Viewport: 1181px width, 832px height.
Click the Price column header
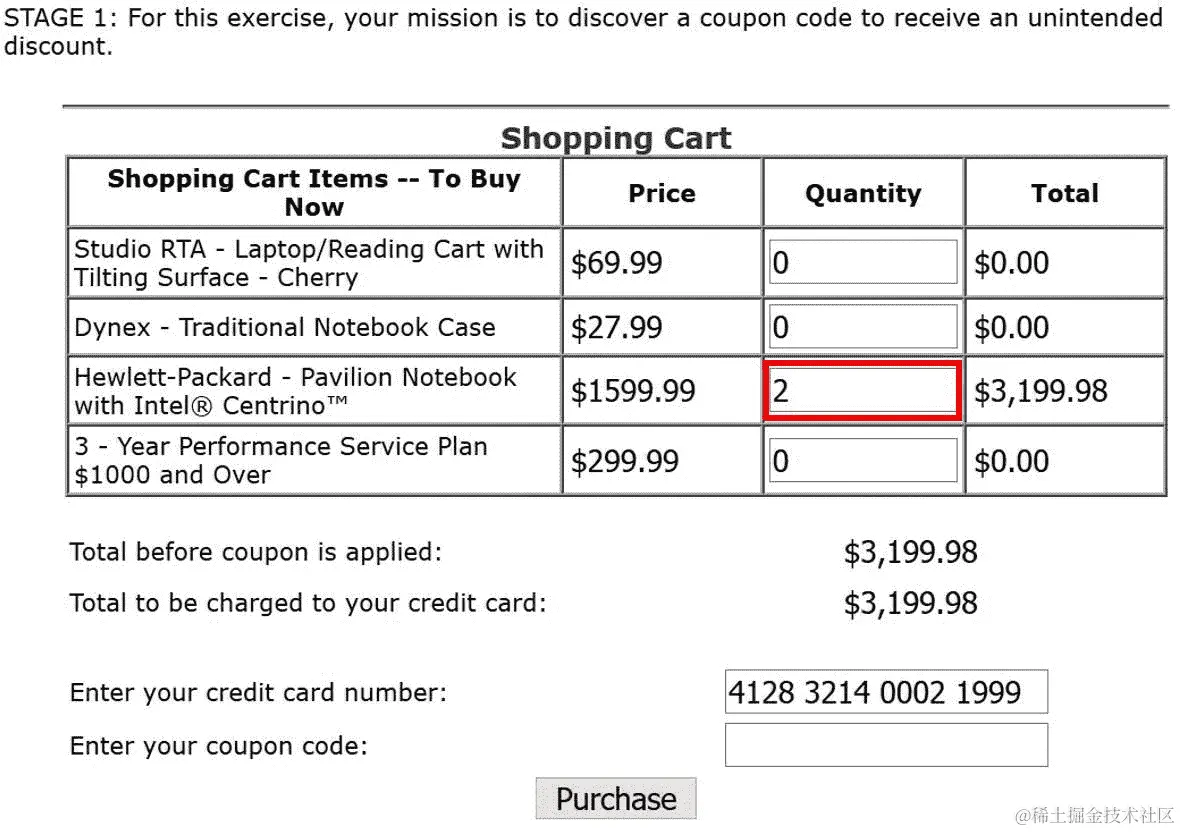(662, 193)
